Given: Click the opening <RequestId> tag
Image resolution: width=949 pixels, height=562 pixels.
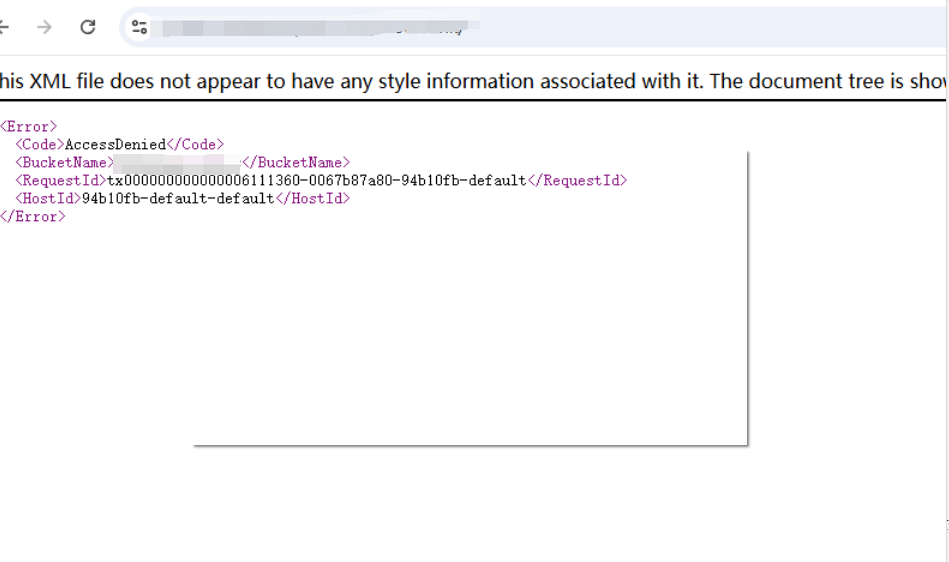Looking at the screenshot, I should tap(61, 180).
